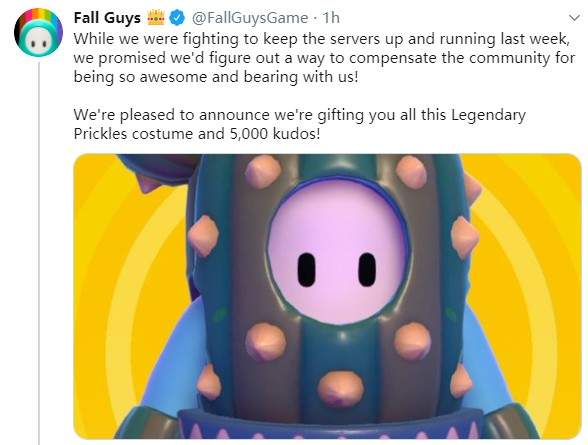Expand the tweet options chevron menu
This screenshot has height=445, width=588.
(574, 18)
